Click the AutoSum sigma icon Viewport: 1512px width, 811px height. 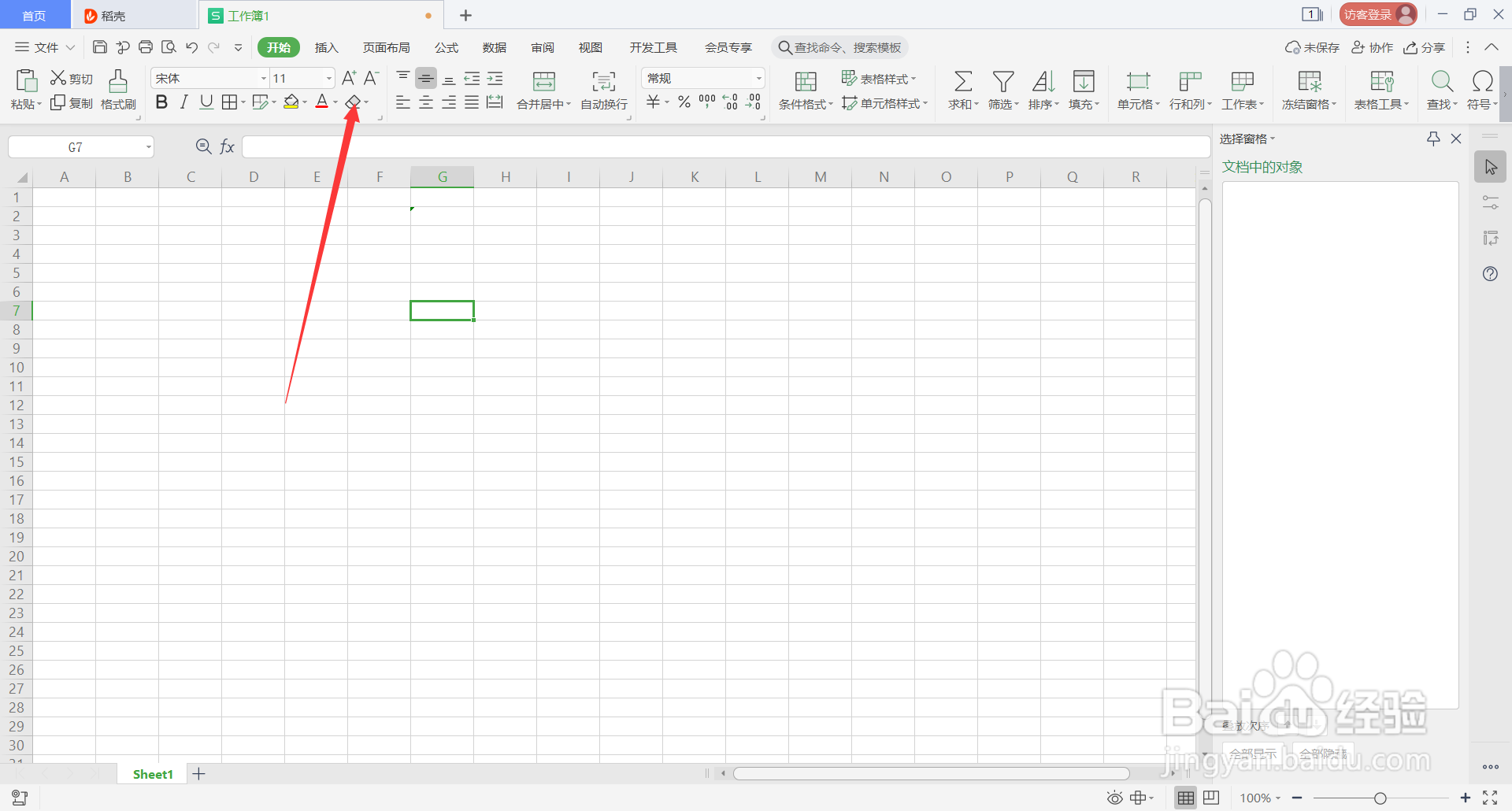(962, 81)
